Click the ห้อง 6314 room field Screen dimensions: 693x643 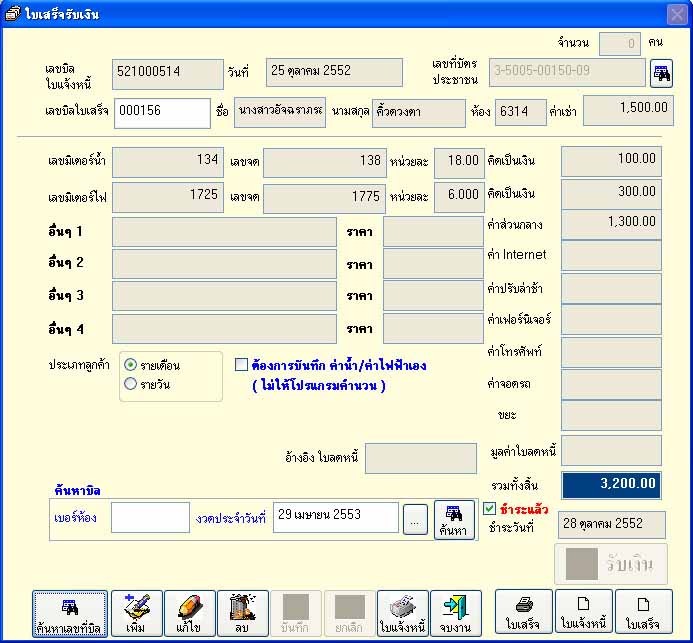point(521,112)
